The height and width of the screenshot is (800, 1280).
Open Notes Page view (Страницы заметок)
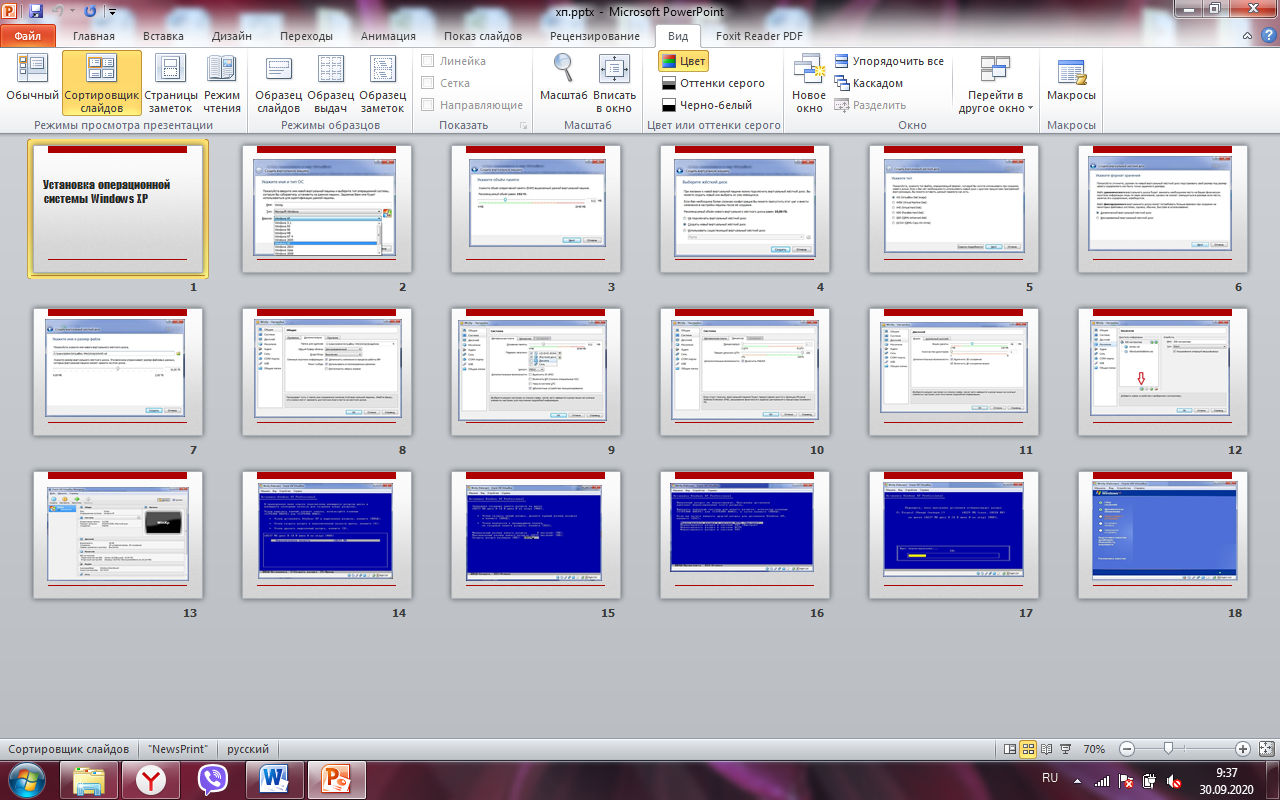pos(171,82)
